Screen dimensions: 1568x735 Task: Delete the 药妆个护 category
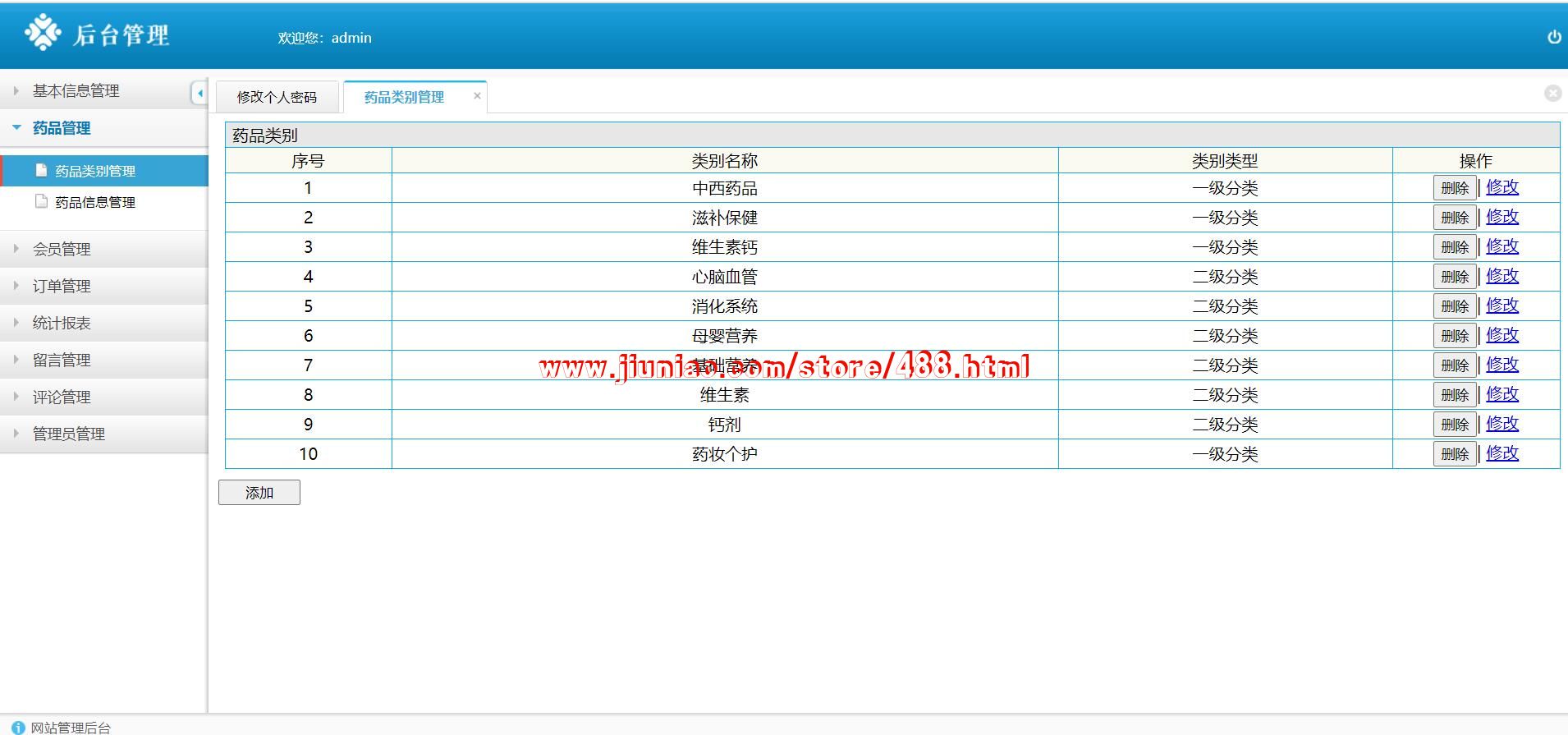tap(1455, 454)
